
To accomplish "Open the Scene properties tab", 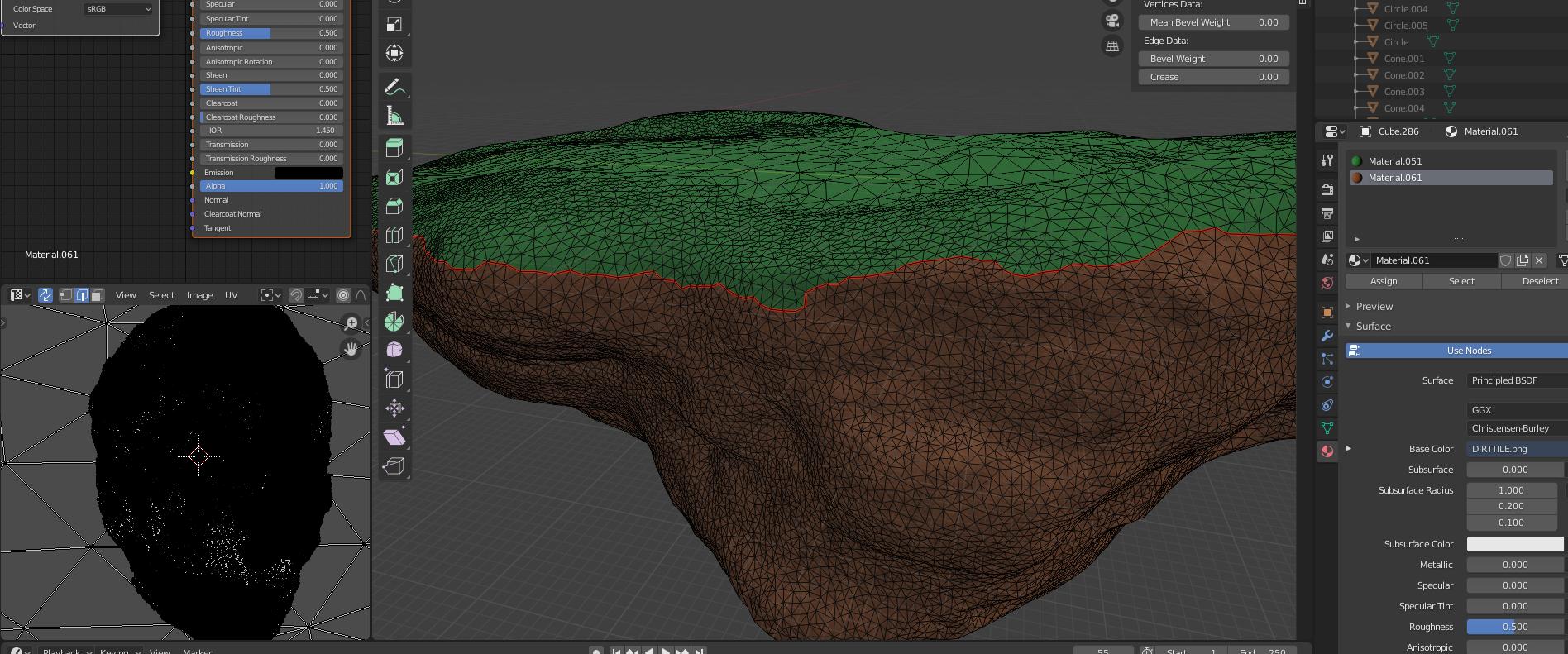I will click(1327, 260).
